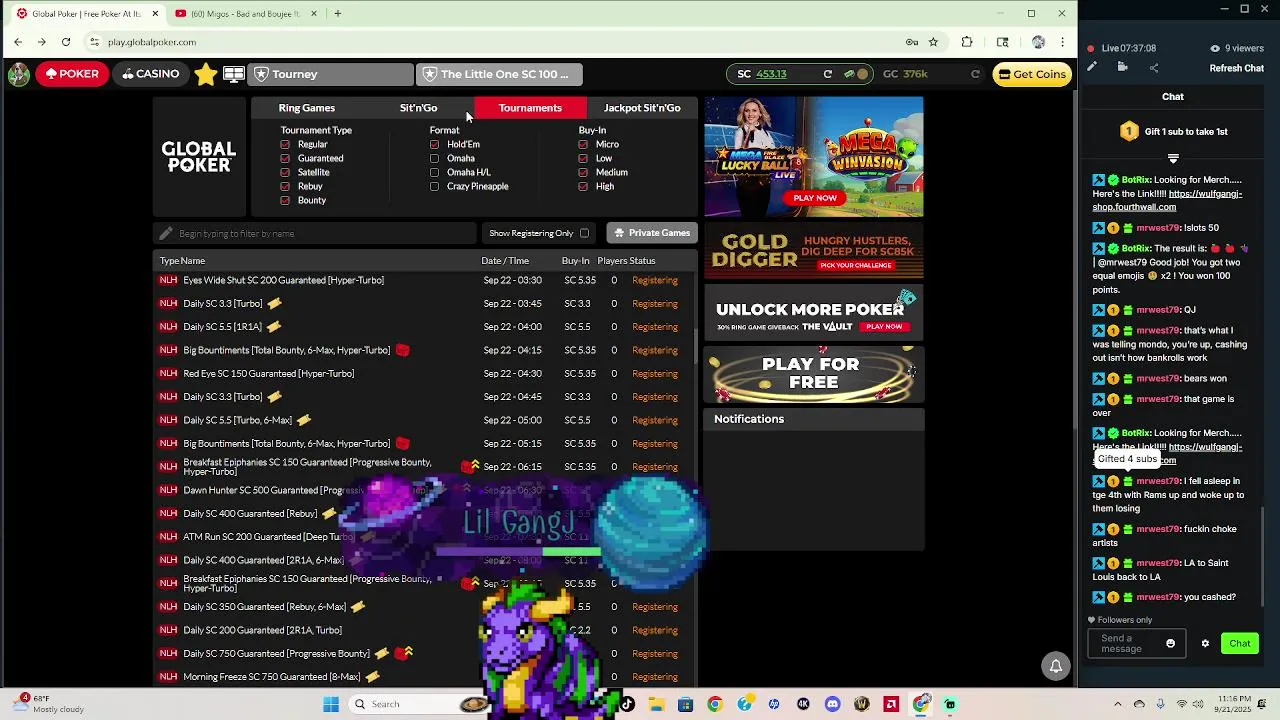Open the Ring Games tab
The image size is (1280, 720).
(306, 108)
